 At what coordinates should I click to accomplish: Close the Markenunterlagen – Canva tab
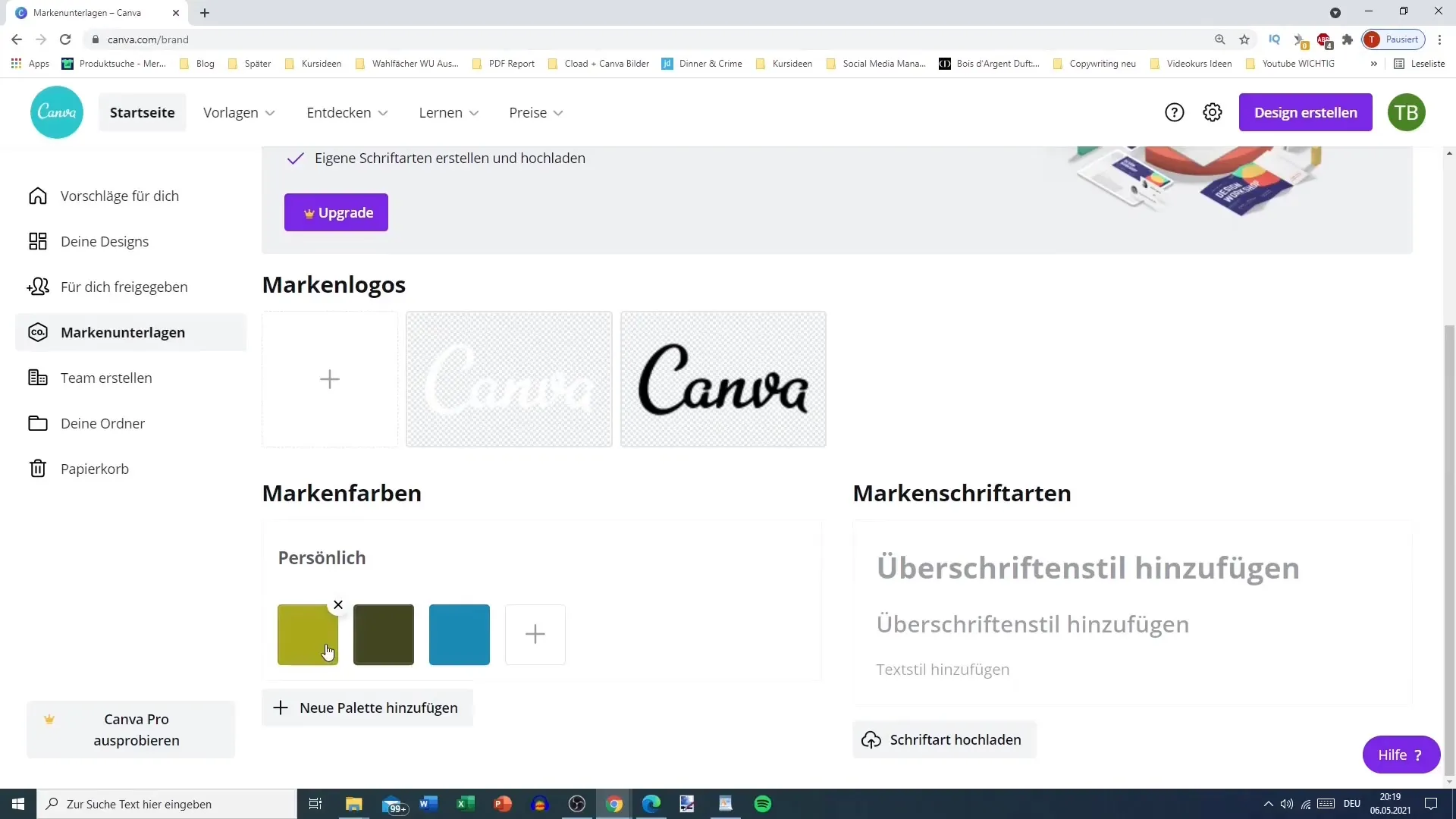pyautogui.click(x=176, y=13)
